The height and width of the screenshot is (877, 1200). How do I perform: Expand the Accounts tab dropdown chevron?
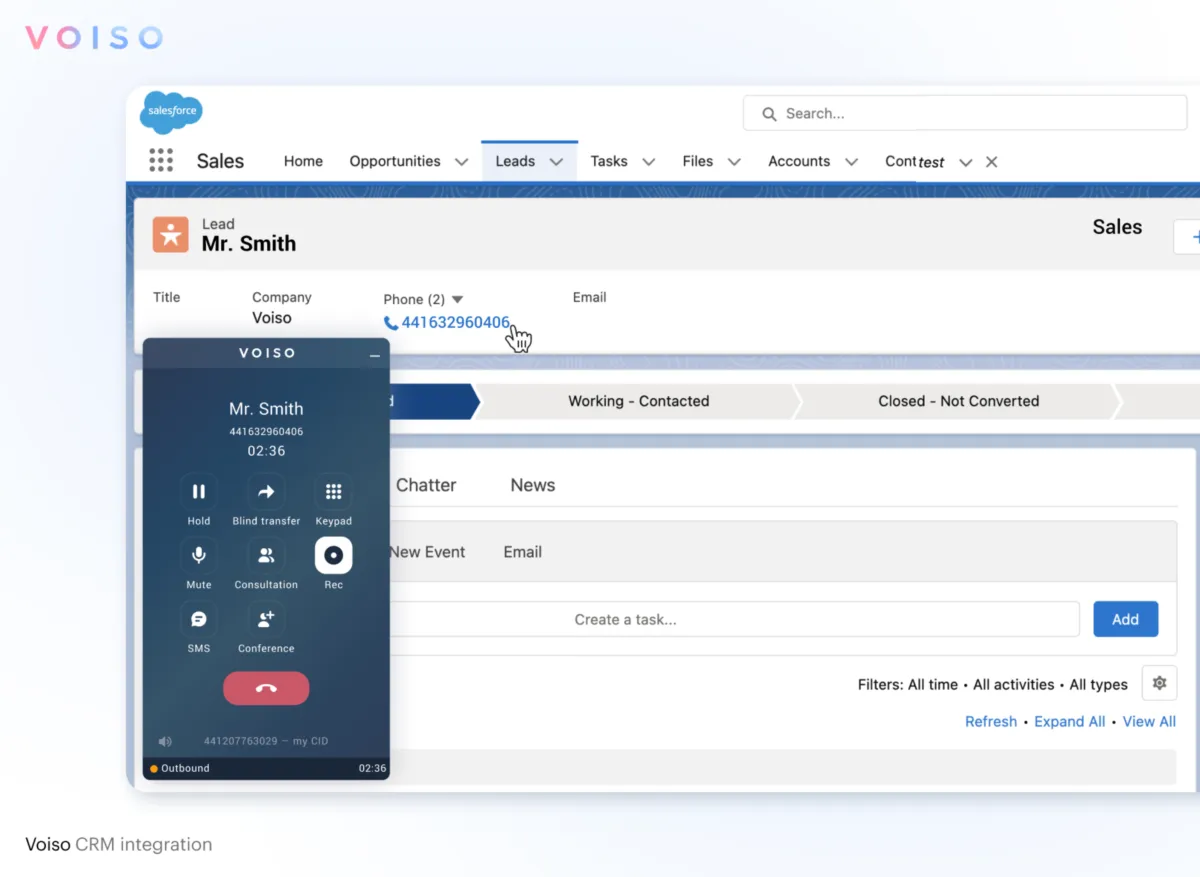(x=851, y=162)
